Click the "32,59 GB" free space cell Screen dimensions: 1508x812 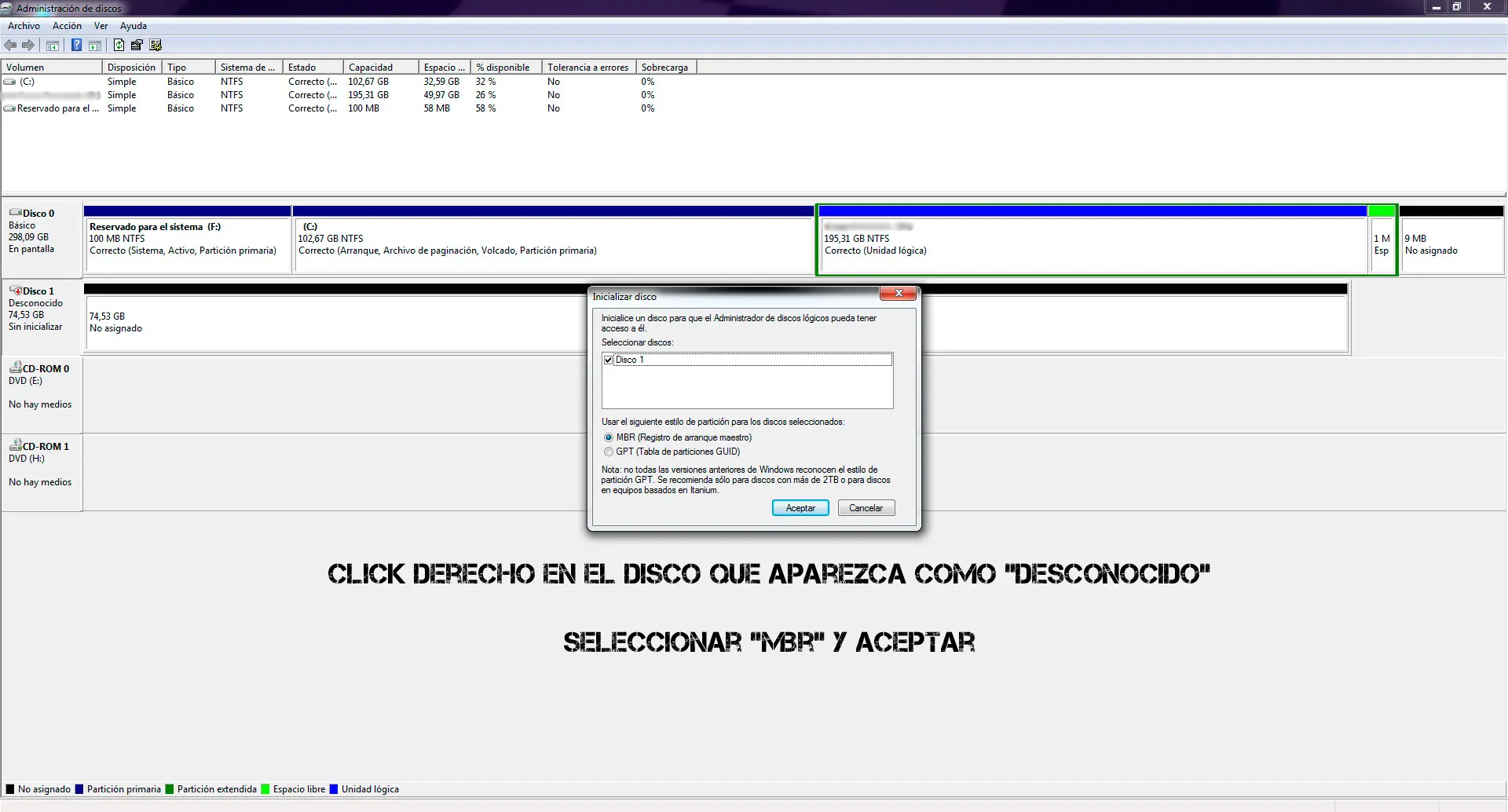click(x=441, y=82)
